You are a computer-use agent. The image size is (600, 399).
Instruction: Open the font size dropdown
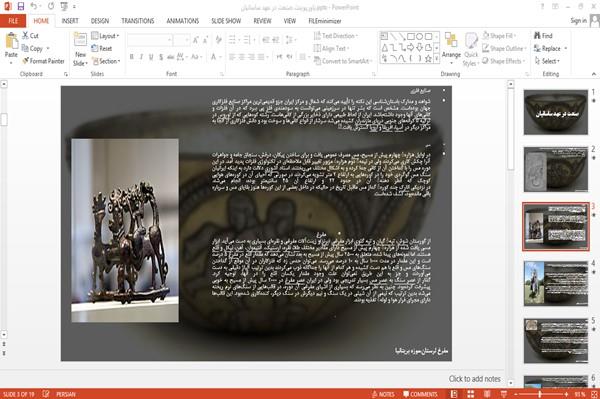187,40
